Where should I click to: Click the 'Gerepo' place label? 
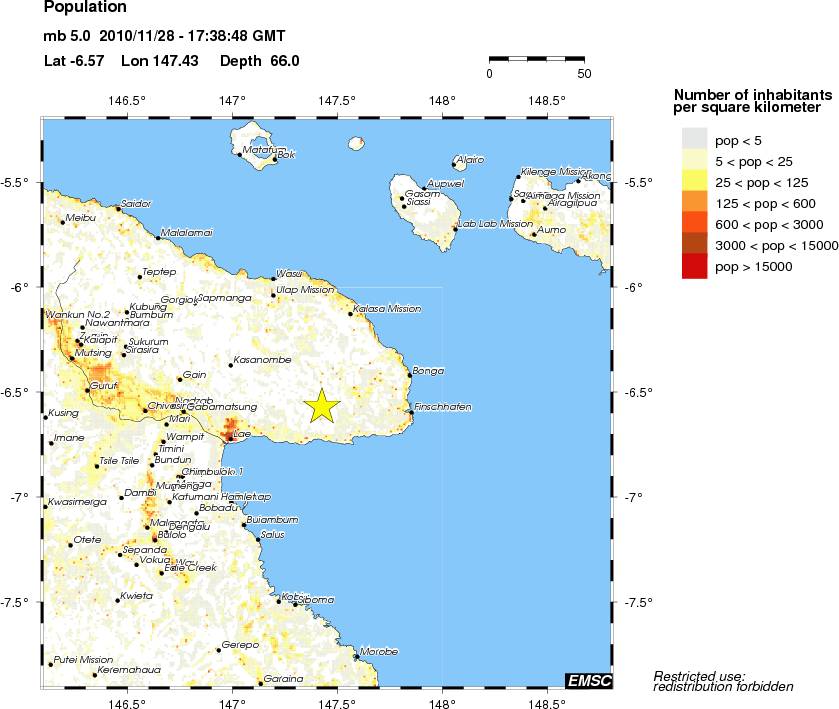click(x=240, y=645)
